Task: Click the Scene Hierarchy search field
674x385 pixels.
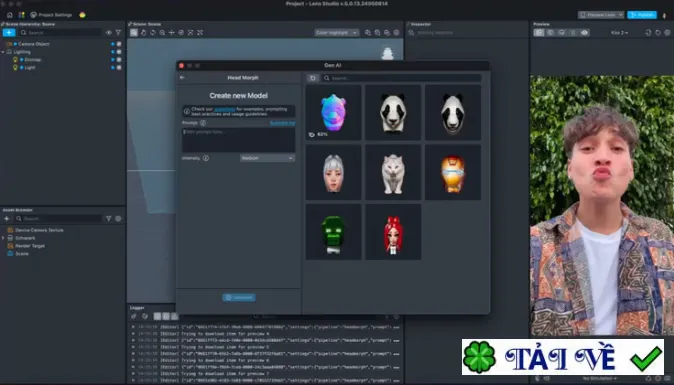Action: (x=60, y=33)
